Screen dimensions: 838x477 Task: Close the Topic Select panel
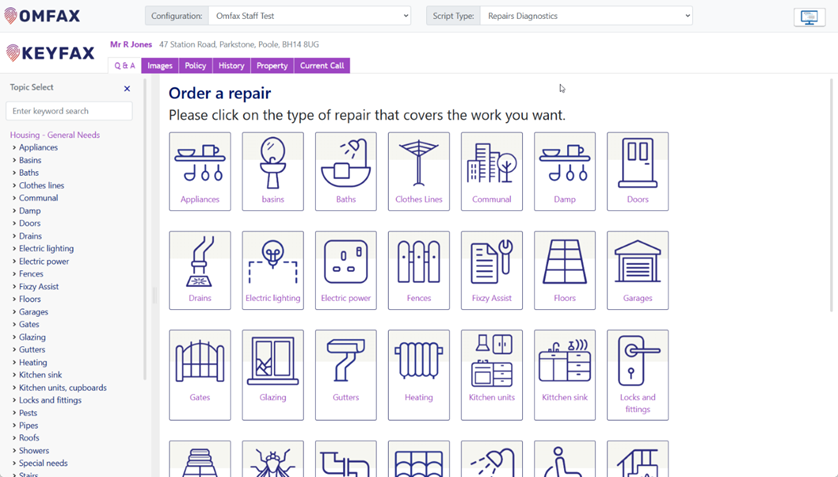(127, 89)
